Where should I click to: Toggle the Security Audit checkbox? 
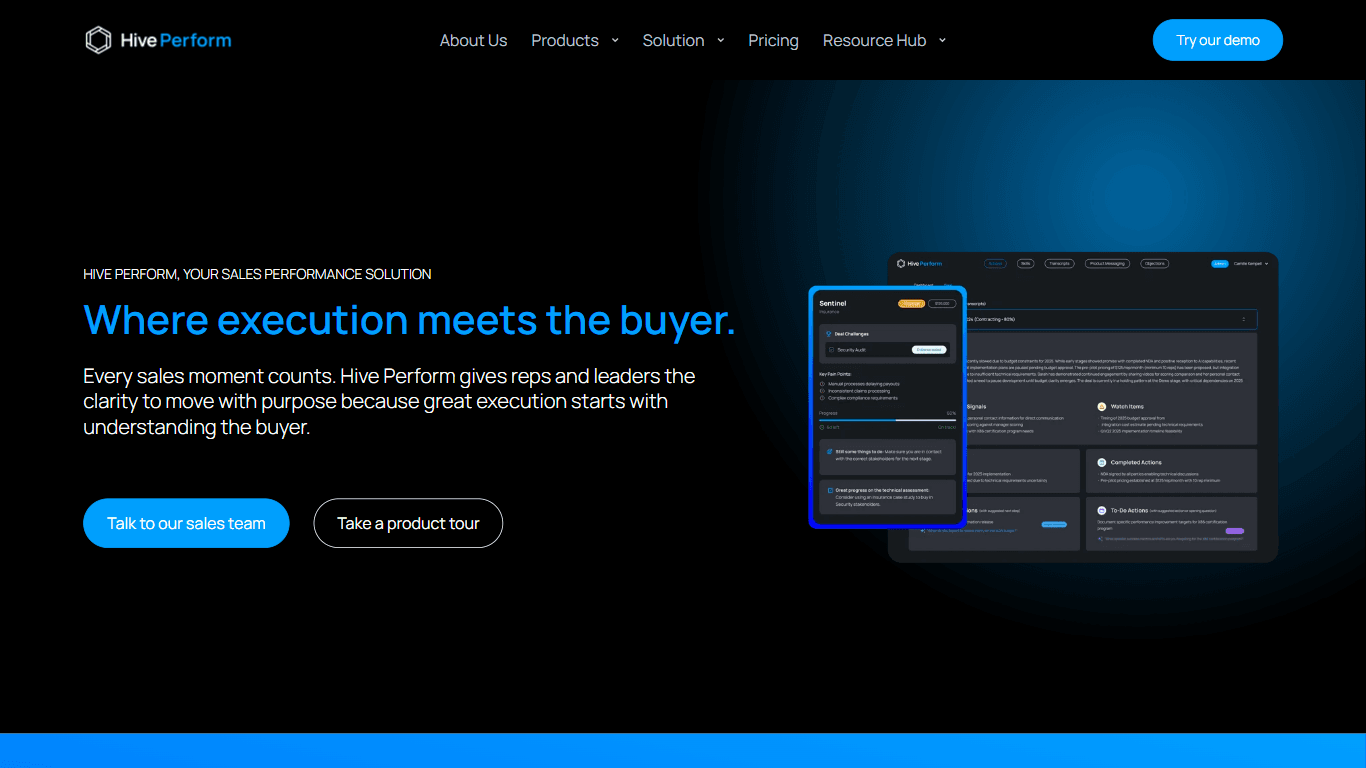pyautogui.click(x=831, y=350)
